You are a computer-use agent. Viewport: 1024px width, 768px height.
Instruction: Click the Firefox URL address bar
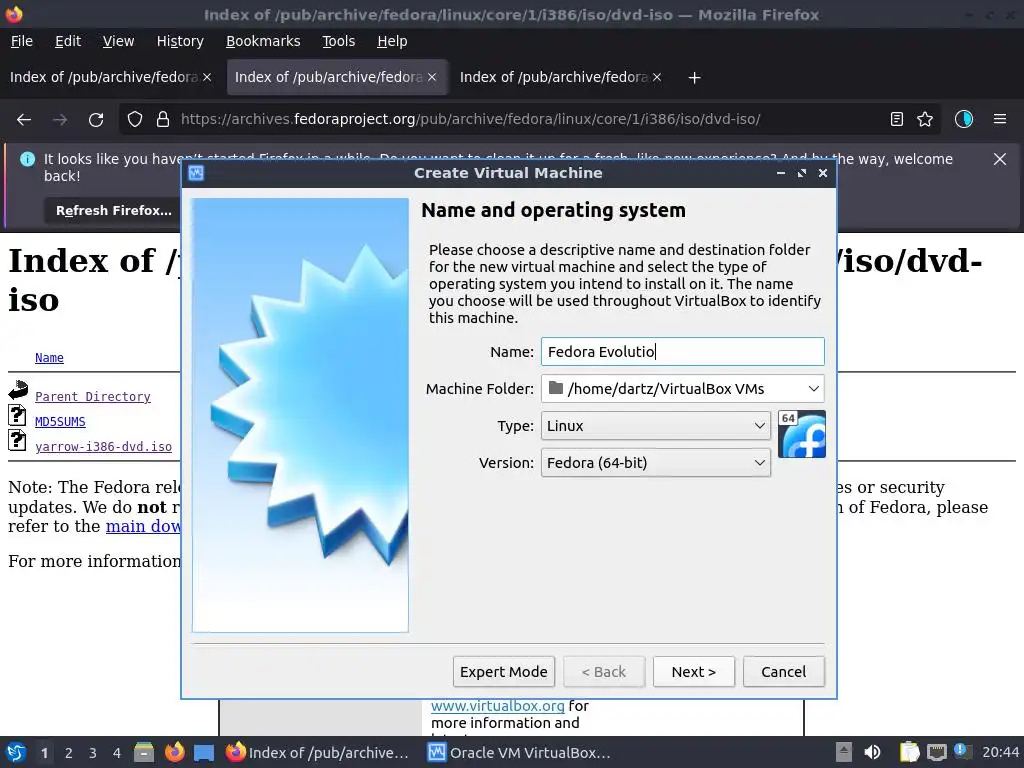point(529,120)
